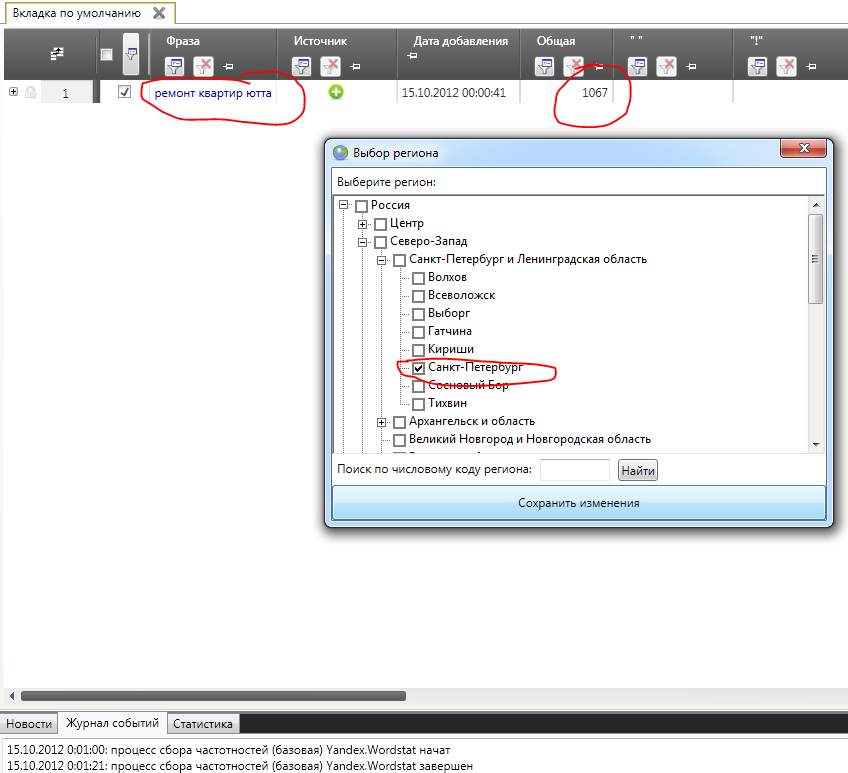The height and width of the screenshot is (773, 848).
Task: Clear the filter on the Фраза column
Action: point(203,67)
